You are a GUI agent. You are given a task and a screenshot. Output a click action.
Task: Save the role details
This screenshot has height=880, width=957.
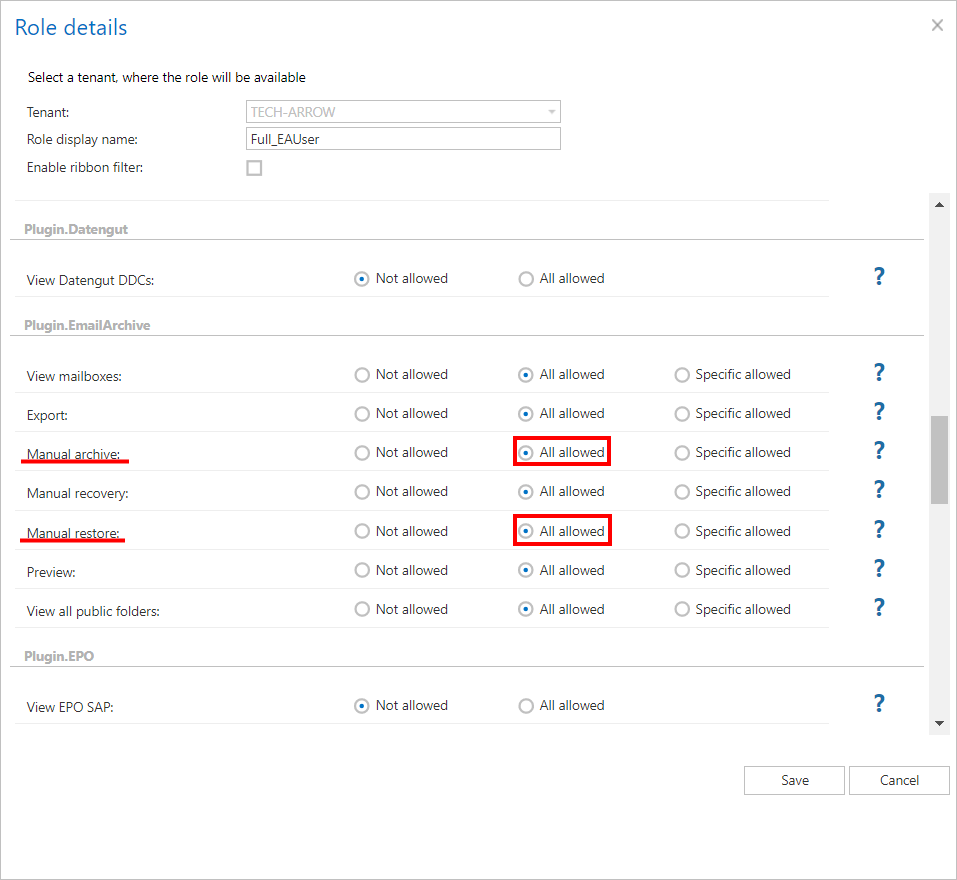(794, 780)
